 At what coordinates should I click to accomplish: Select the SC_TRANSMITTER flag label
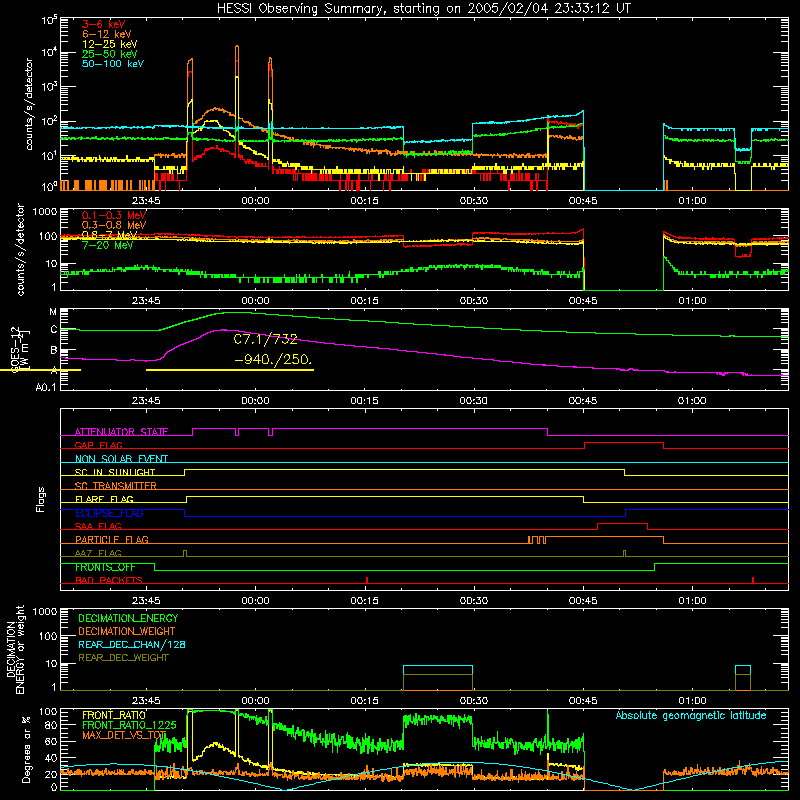tap(116, 485)
